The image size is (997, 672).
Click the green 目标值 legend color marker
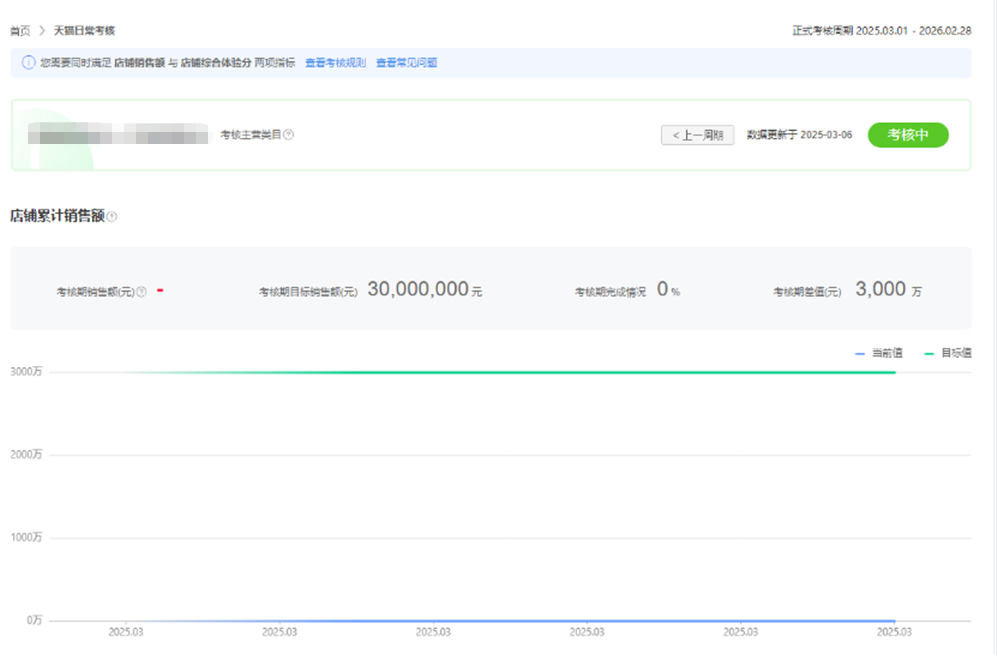pos(929,353)
